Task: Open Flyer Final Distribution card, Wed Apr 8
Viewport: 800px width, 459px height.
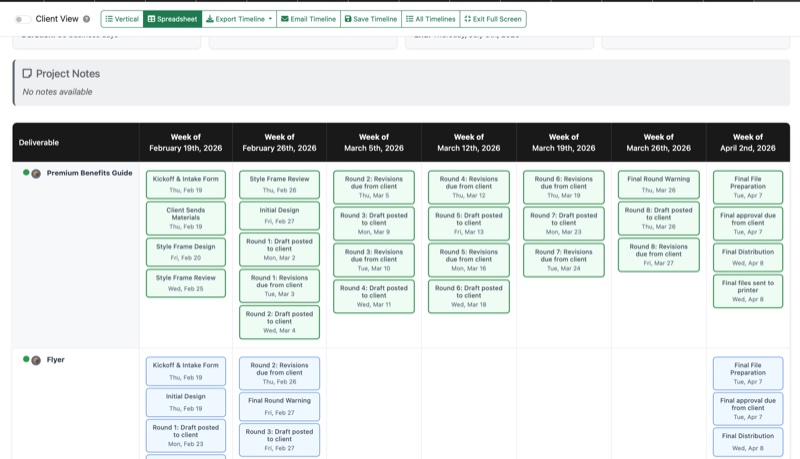Action: pos(748,442)
